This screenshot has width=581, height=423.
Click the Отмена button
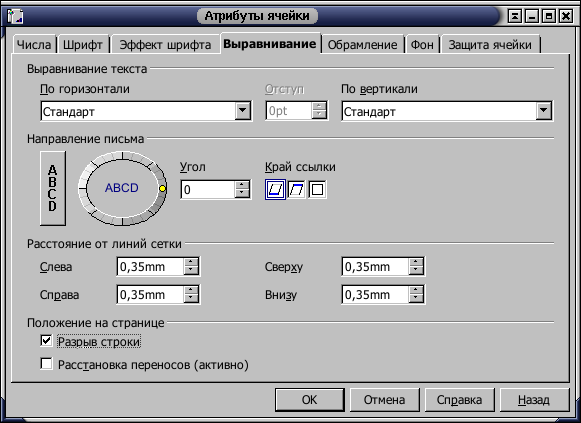(x=384, y=400)
